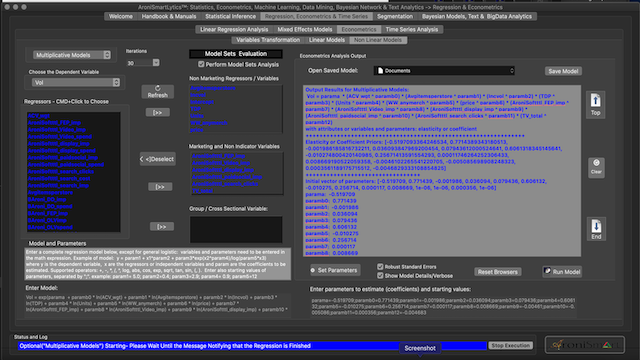This screenshot has width=640, height=360.
Task: Click the Clear output icon button
Action: pyautogui.click(x=596, y=167)
